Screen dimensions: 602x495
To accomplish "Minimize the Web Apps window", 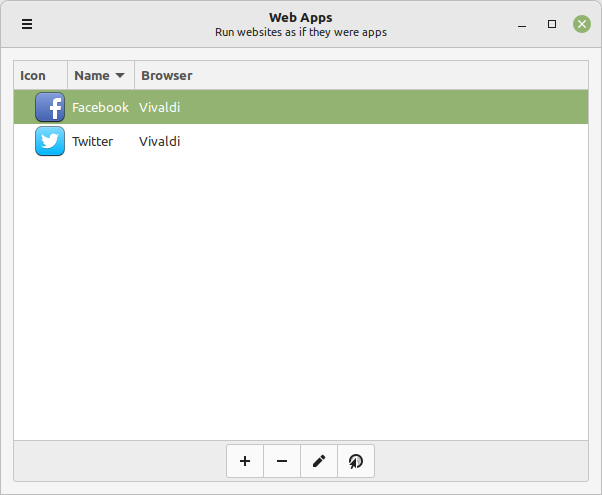I will pyautogui.click(x=521, y=24).
